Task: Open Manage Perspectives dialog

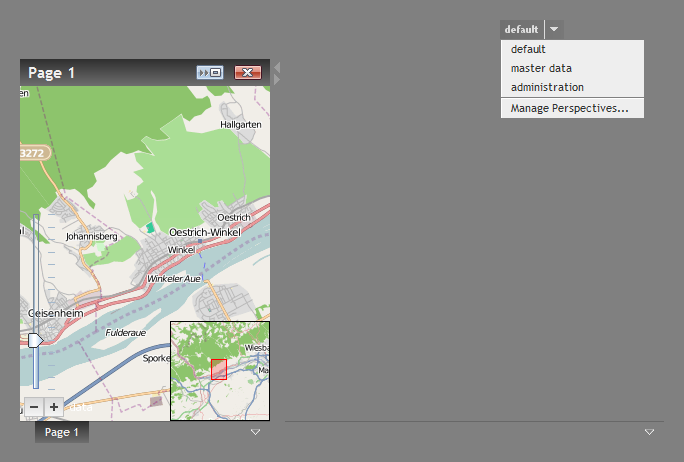Action: [x=569, y=108]
